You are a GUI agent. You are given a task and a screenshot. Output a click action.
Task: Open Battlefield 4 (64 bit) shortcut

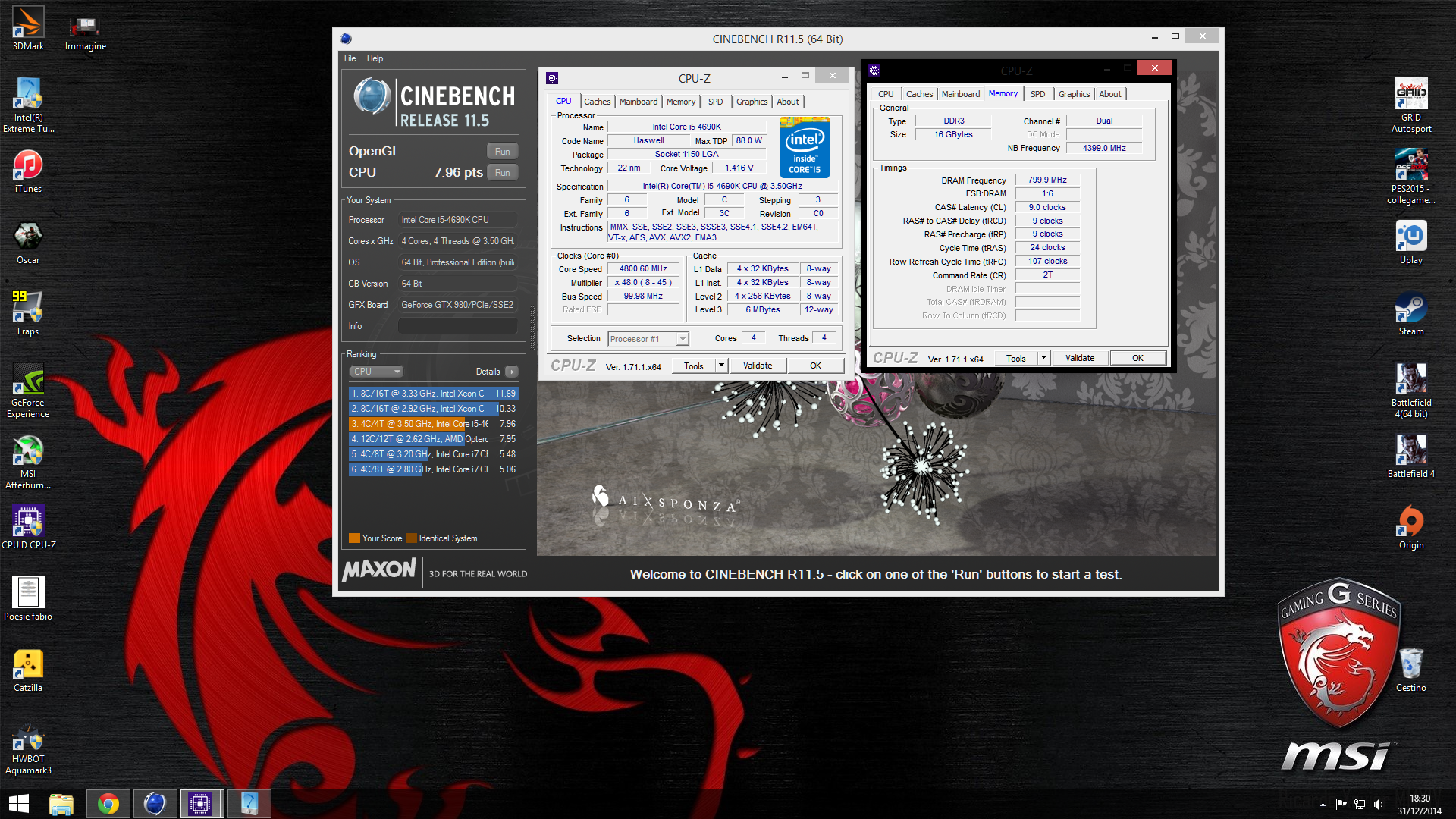[x=1411, y=390]
